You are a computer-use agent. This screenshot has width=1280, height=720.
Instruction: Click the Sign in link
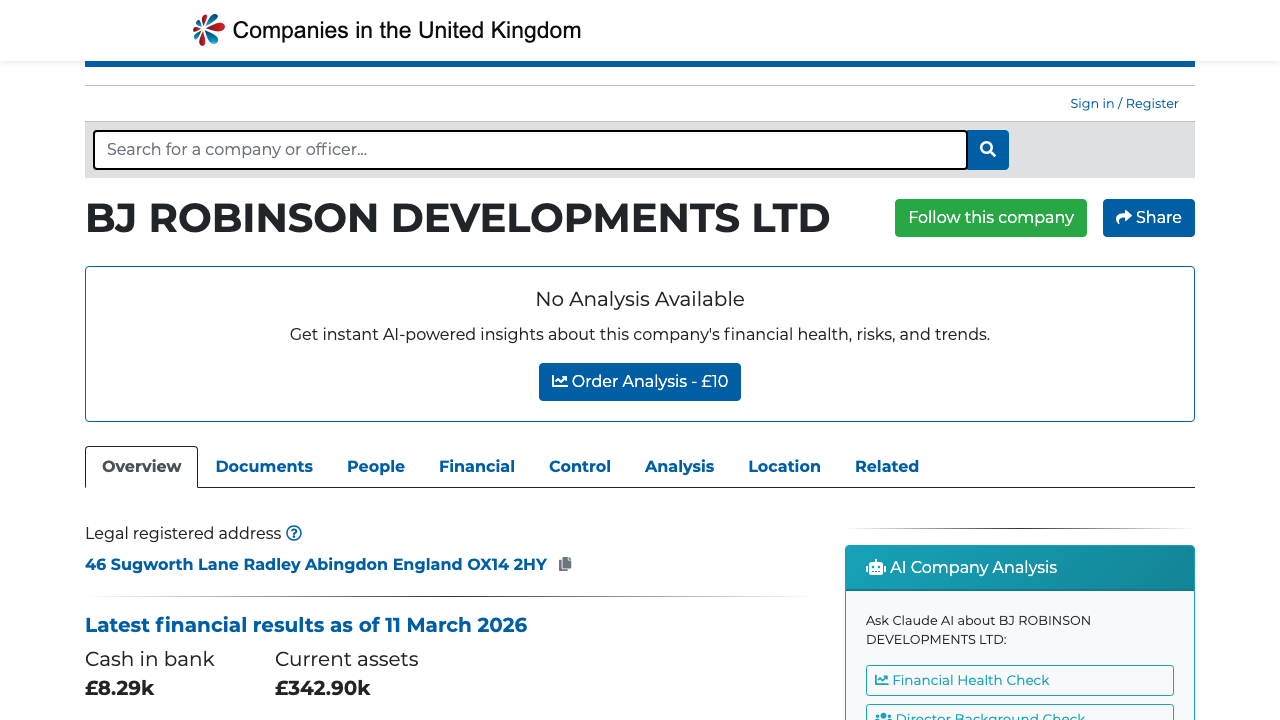click(1092, 103)
